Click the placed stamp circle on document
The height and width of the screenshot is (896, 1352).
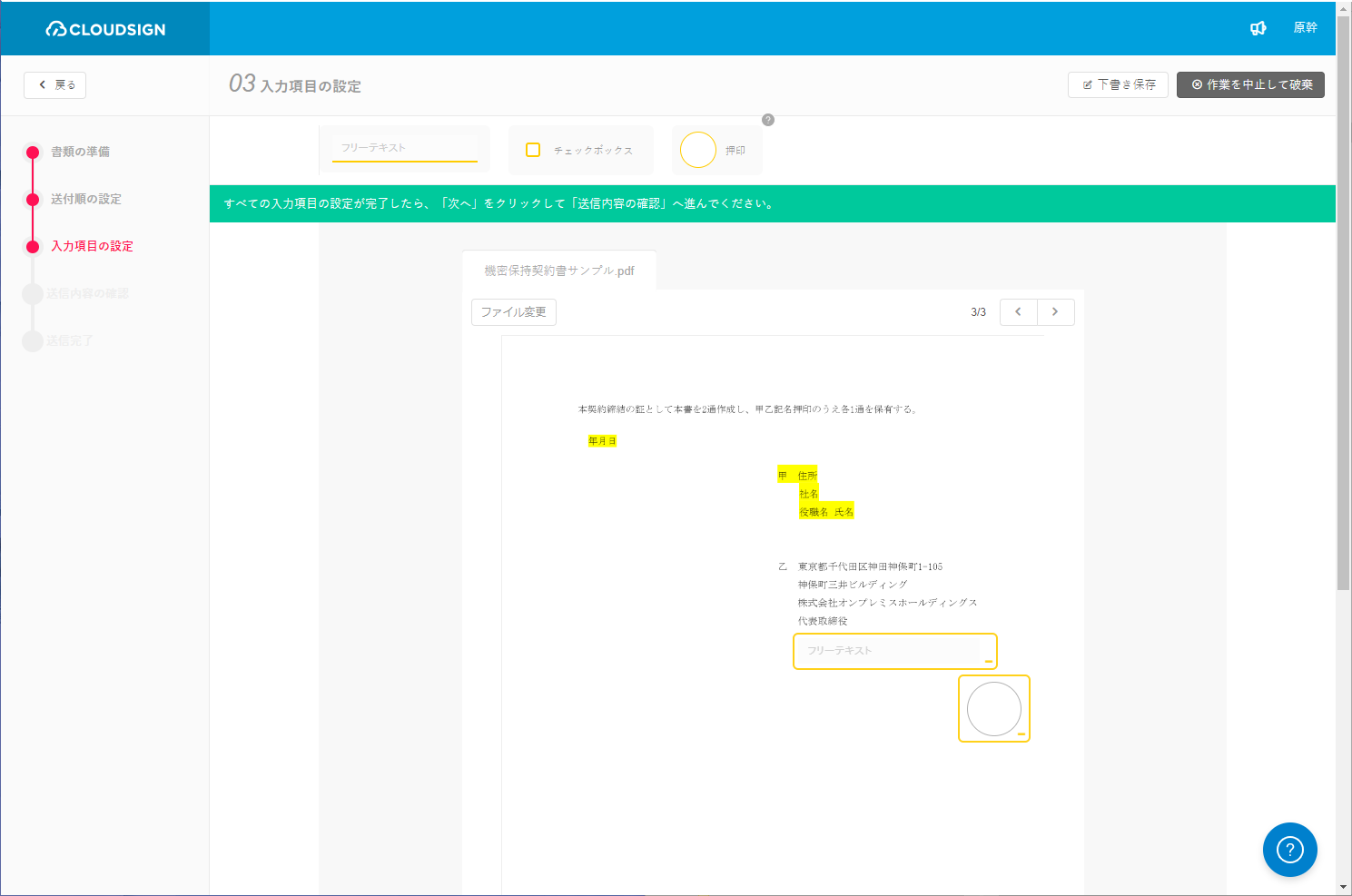(994, 708)
